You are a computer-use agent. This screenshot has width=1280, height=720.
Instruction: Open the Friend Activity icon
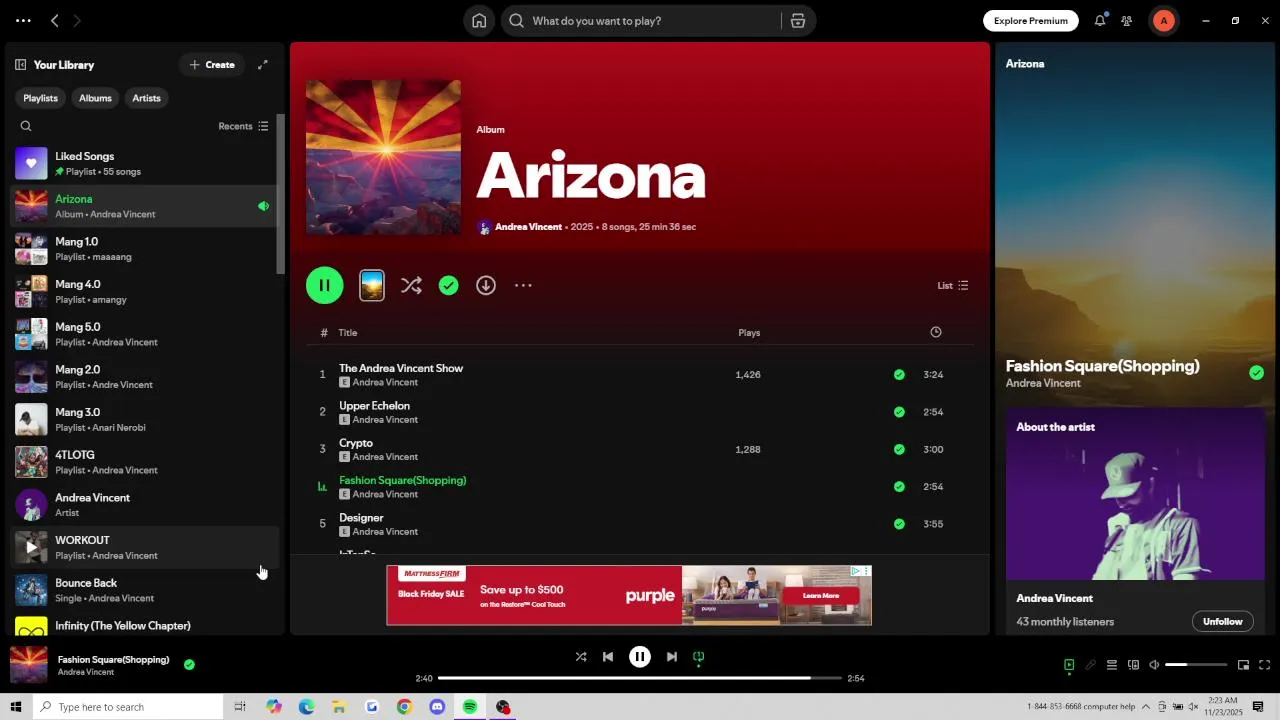1127,21
